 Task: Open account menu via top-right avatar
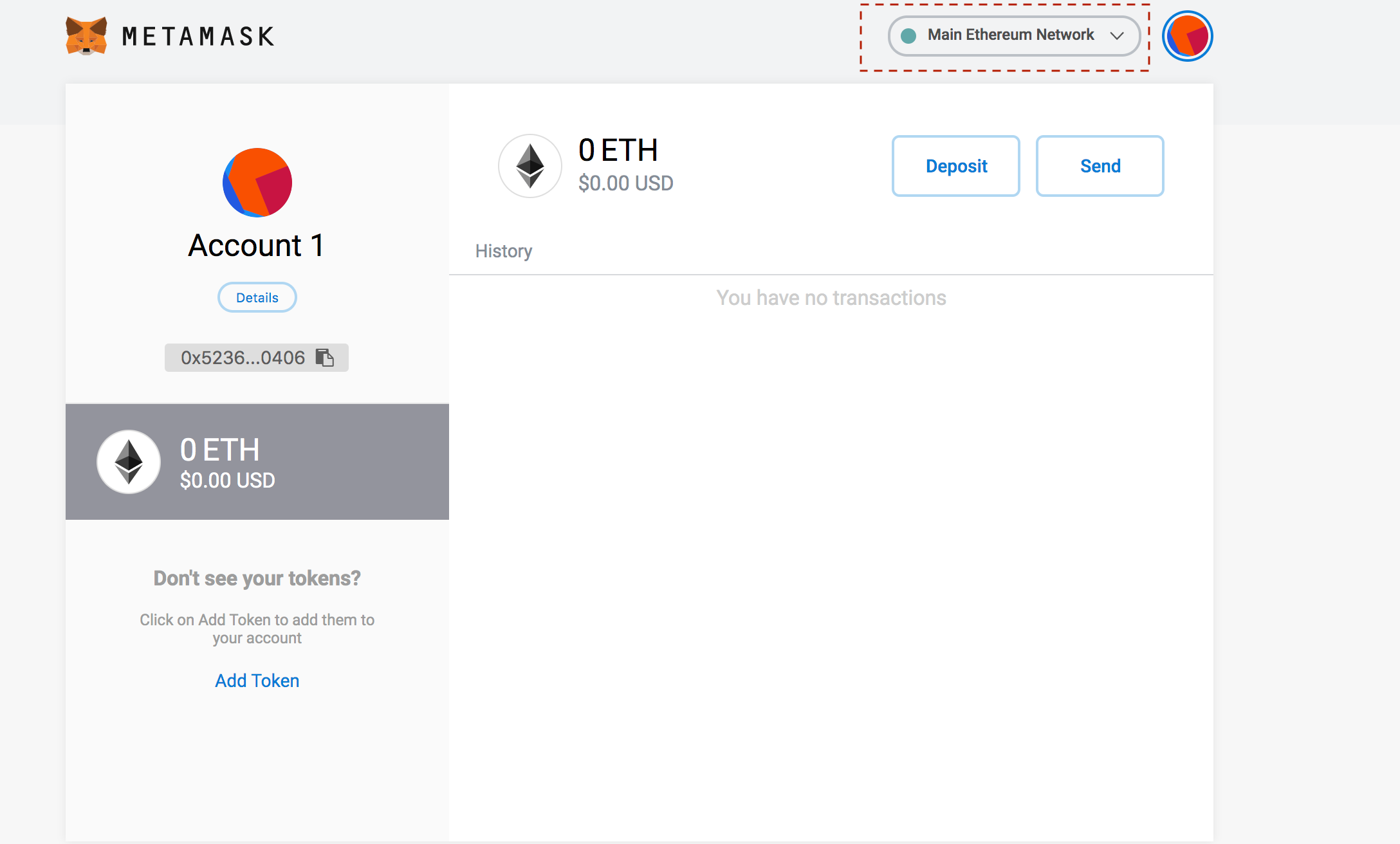coord(1187,36)
